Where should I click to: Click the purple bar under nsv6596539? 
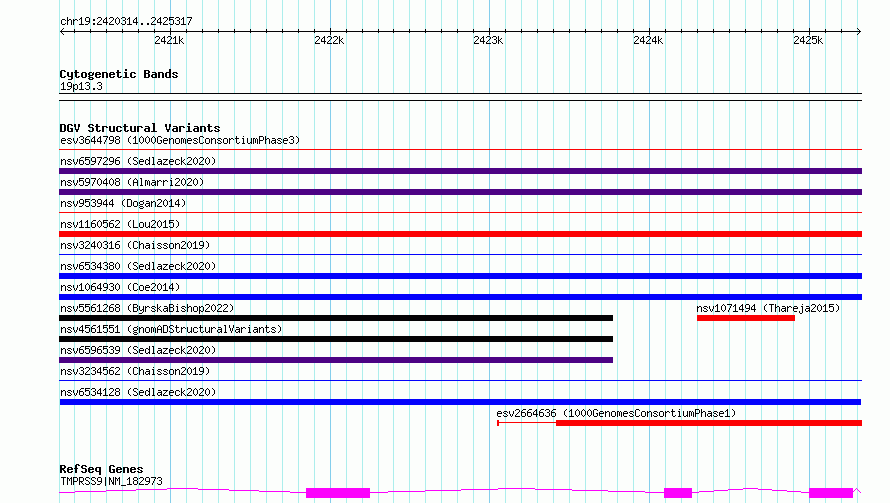tap(336, 360)
